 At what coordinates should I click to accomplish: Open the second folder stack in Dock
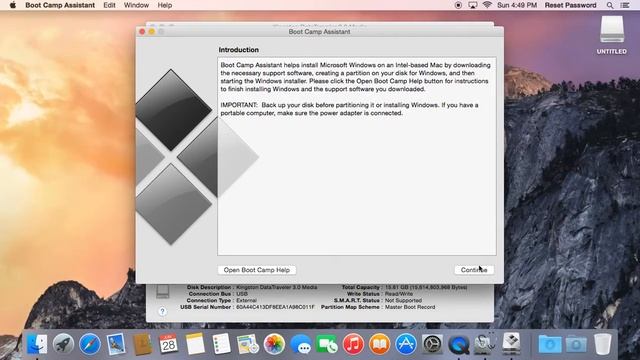576,344
